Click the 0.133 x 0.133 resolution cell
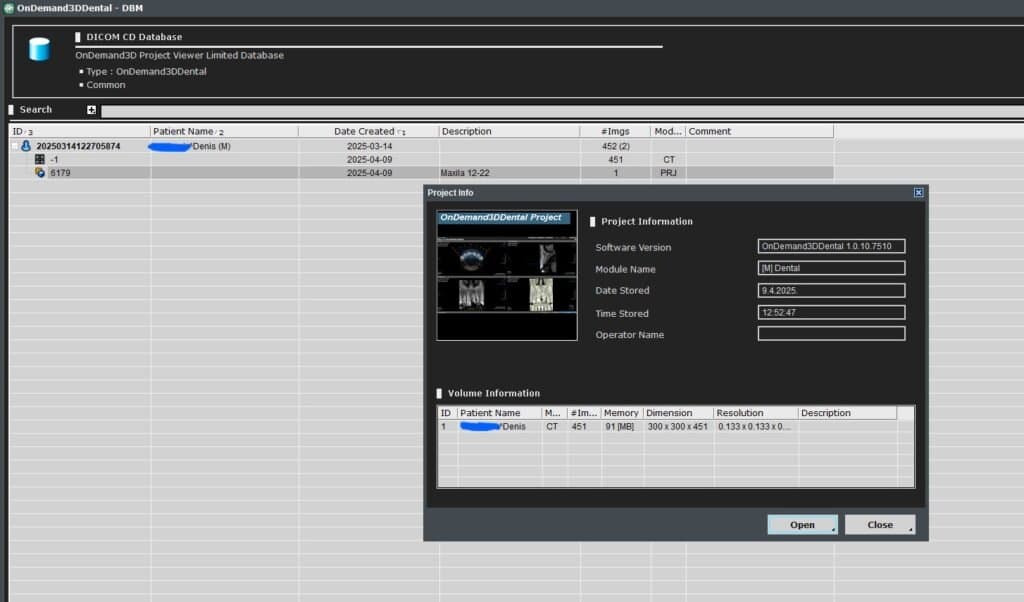The height and width of the screenshot is (602, 1024). tap(754, 426)
